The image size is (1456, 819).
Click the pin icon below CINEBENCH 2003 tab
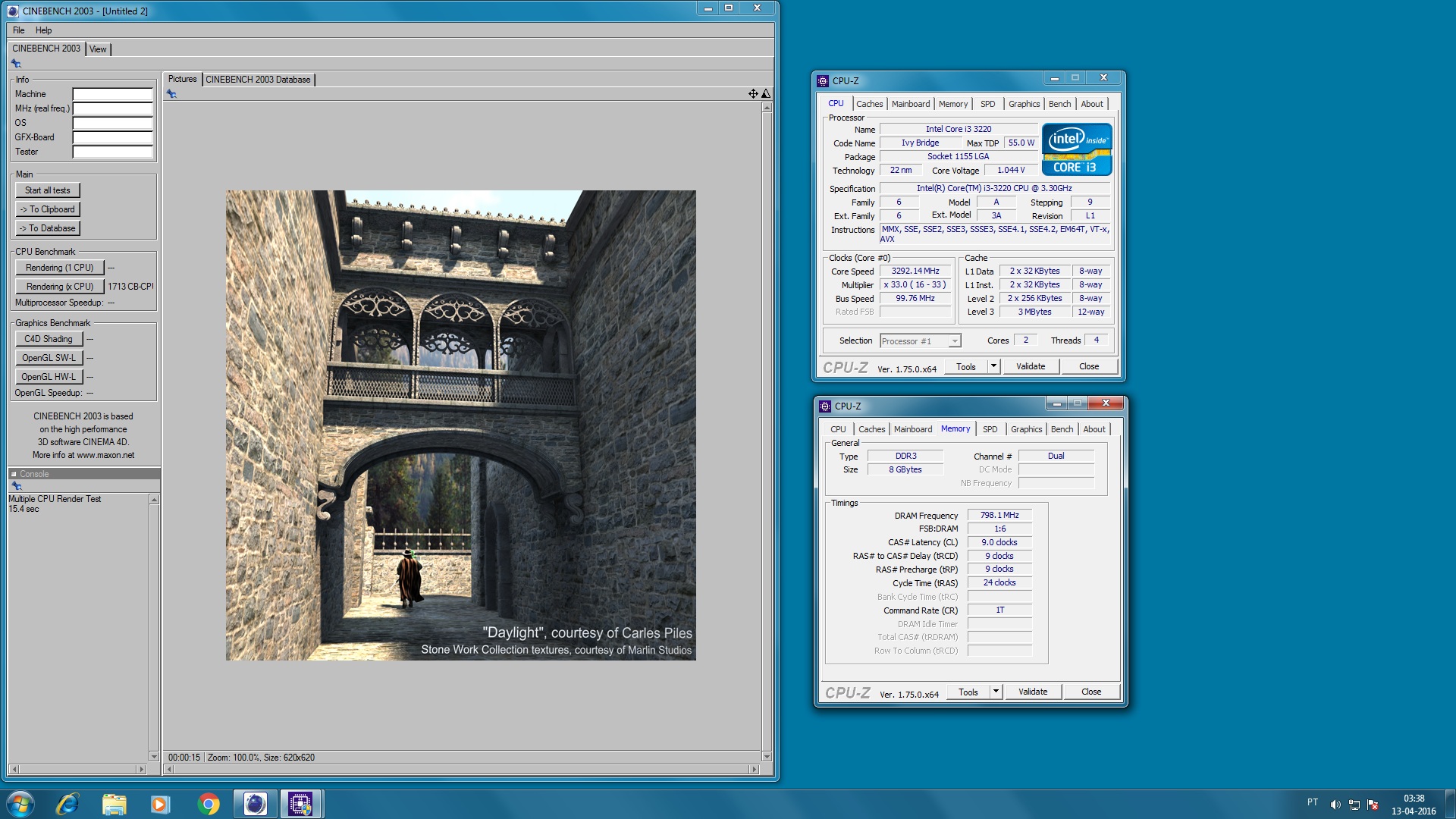click(16, 64)
